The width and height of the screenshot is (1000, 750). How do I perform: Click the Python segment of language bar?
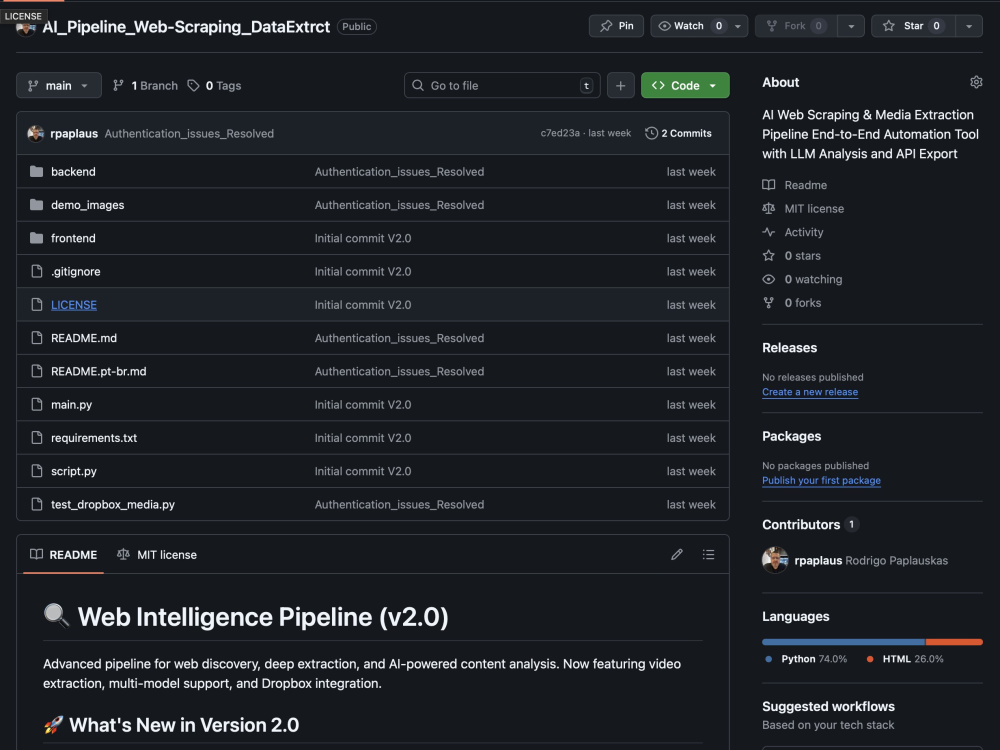(843, 642)
